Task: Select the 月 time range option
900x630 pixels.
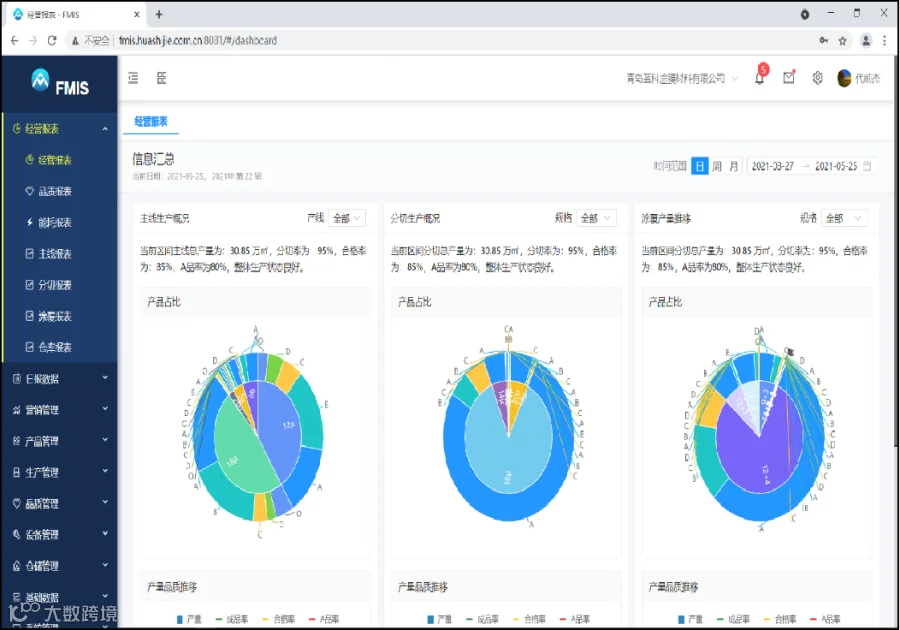Action: click(734, 166)
